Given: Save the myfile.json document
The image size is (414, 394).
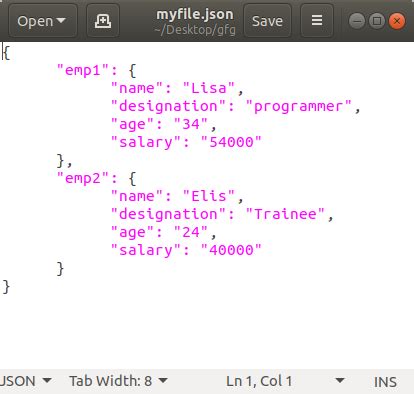Looking at the screenshot, I should [x=267, y=21].
